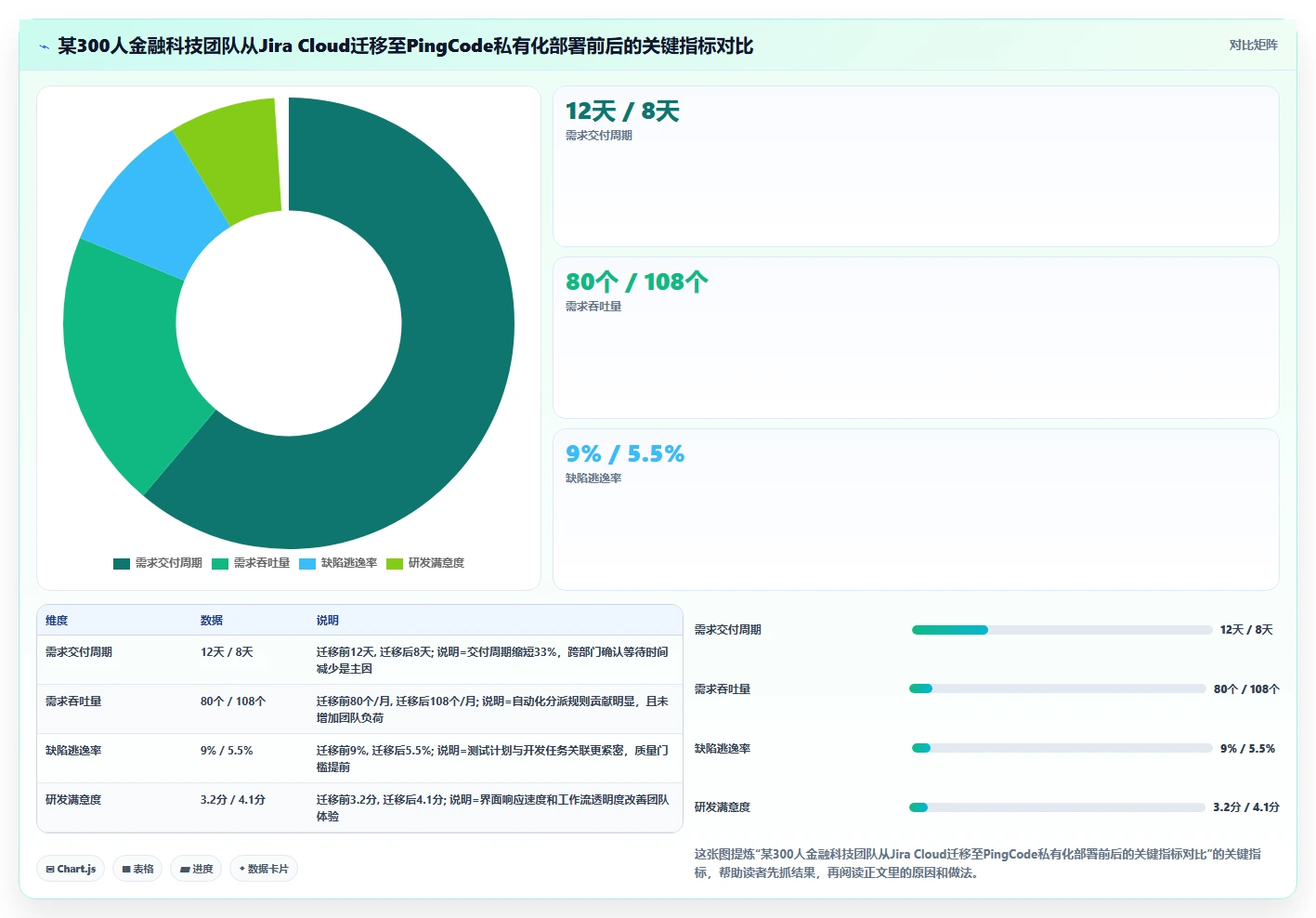Click the 测试计划与开发任务 description cell
The width and height of the screenshot is (1316, 918).
coord(493,759)
